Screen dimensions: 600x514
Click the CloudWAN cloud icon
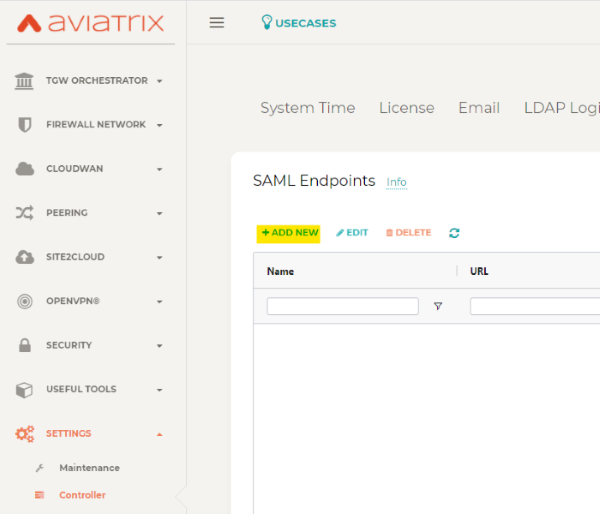(25, 169)
